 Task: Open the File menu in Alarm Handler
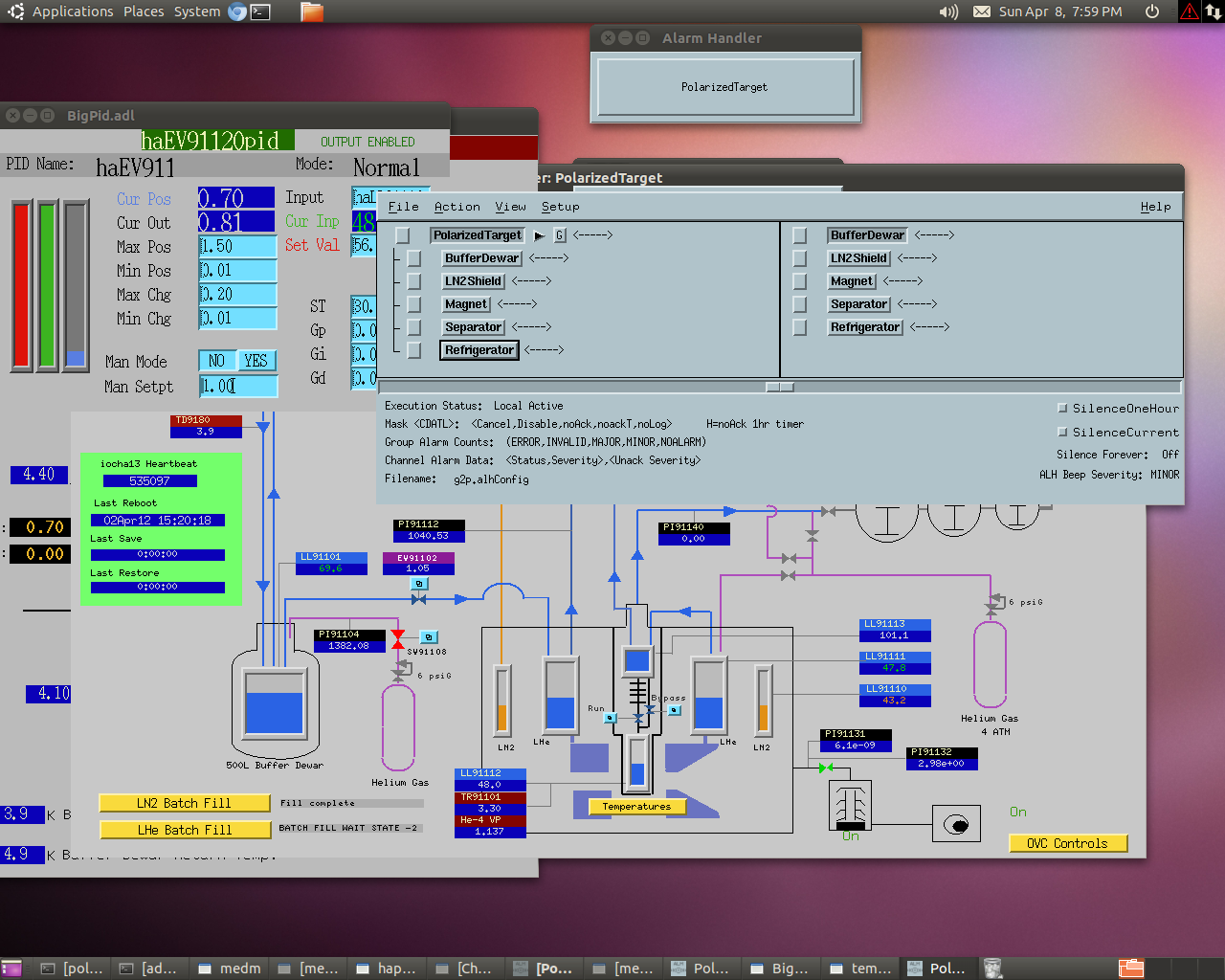[x=403, y=207]
